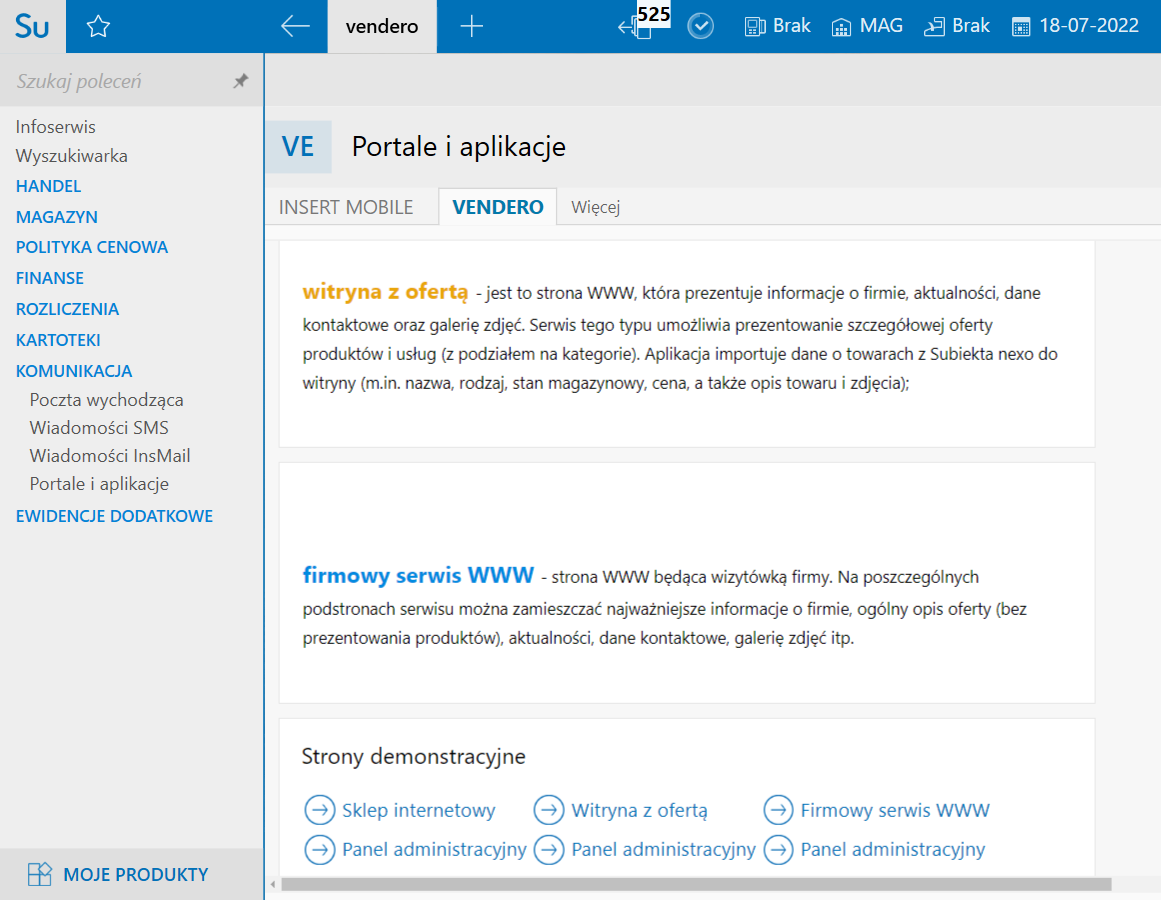Expand the MAGAZYN menu section
The height and width of the screenshot is (900, 1161).
pyautogui.click(x=56, y=217)
